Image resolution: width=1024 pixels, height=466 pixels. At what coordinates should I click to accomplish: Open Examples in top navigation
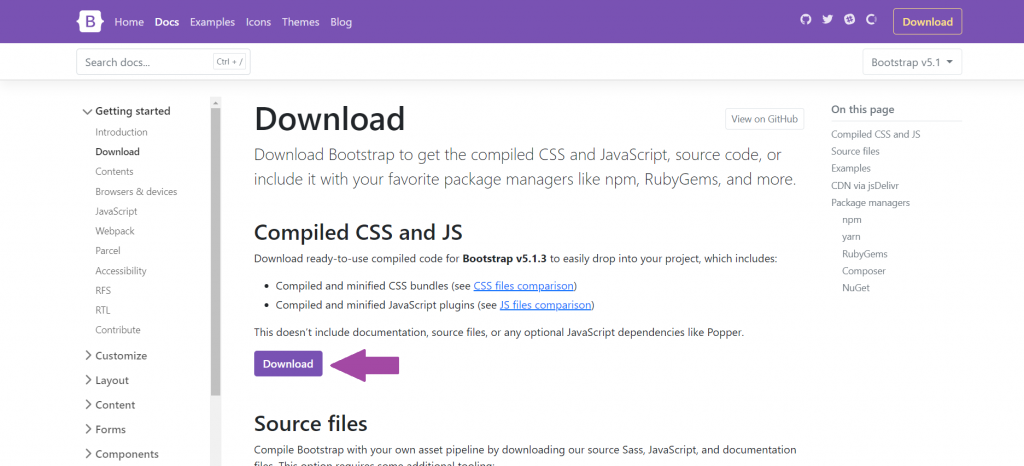pyautogui.click(x=212, y=22)
